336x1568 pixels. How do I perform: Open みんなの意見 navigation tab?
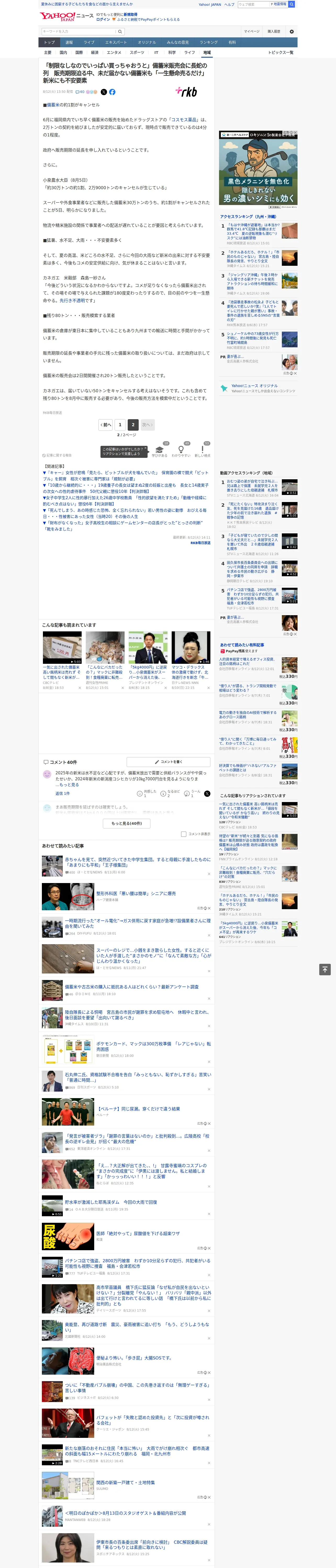[177, 43]
